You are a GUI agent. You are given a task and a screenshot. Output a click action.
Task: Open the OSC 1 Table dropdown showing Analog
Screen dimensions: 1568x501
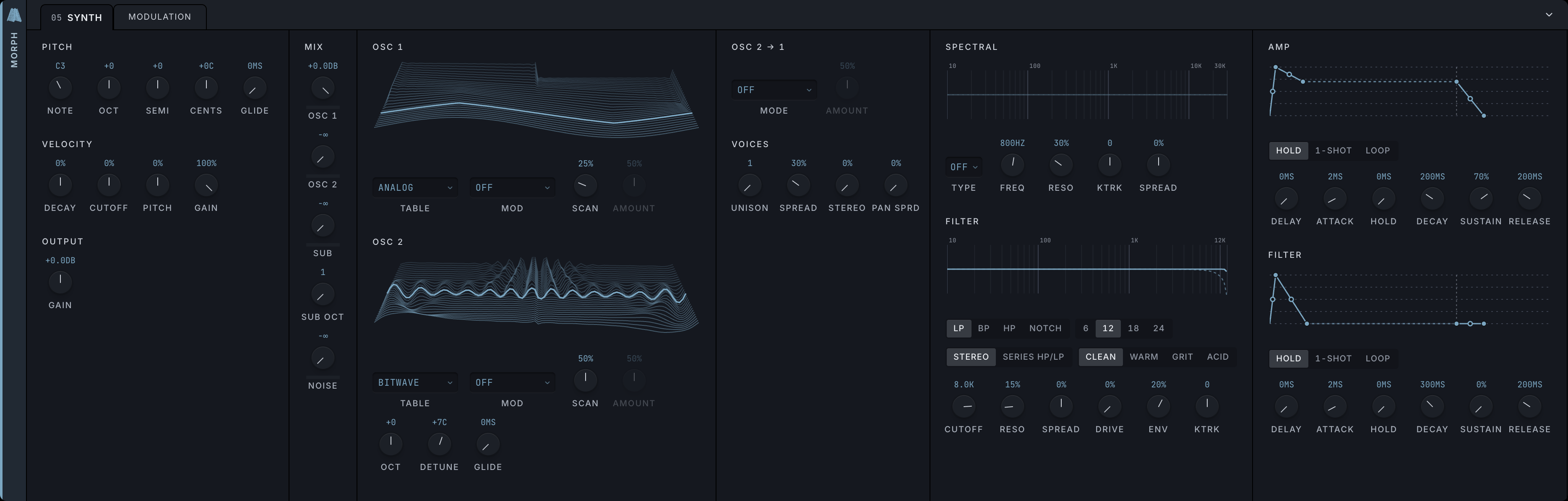(415, 187)
